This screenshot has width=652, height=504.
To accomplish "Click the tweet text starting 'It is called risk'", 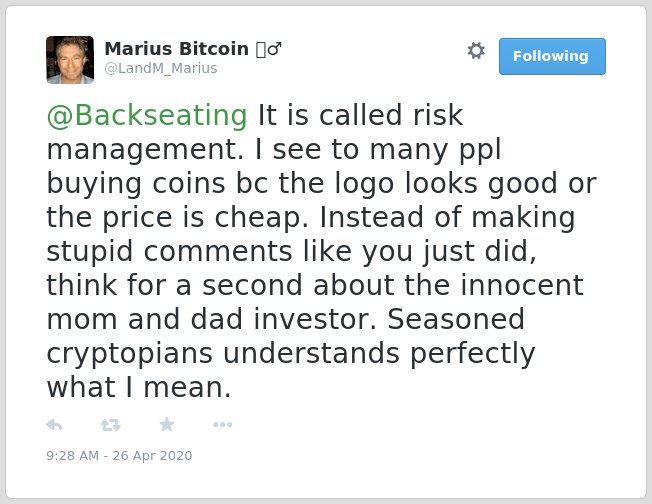I will tap(321, 251).
